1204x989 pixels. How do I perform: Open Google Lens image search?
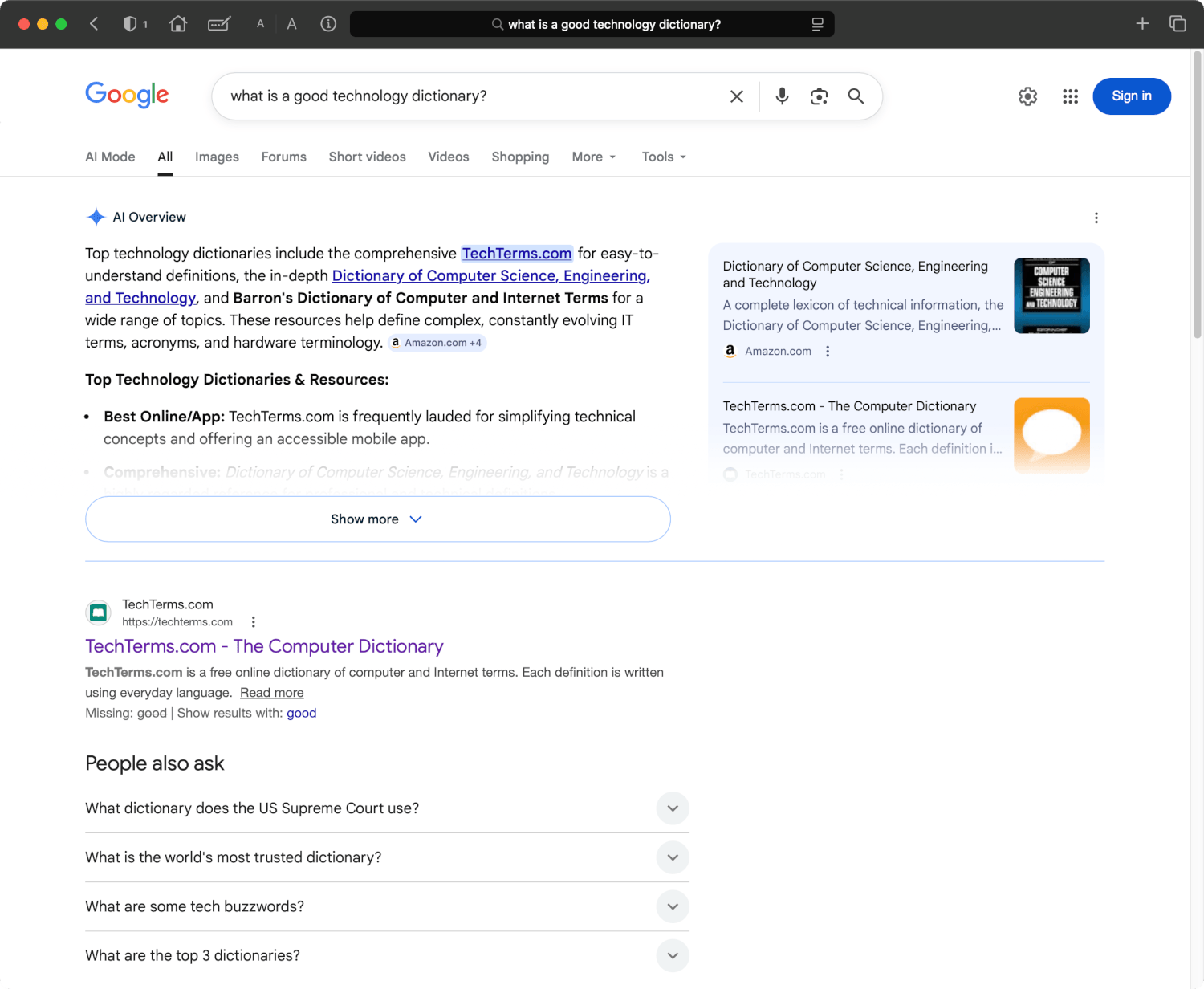[x=819, y=96]
